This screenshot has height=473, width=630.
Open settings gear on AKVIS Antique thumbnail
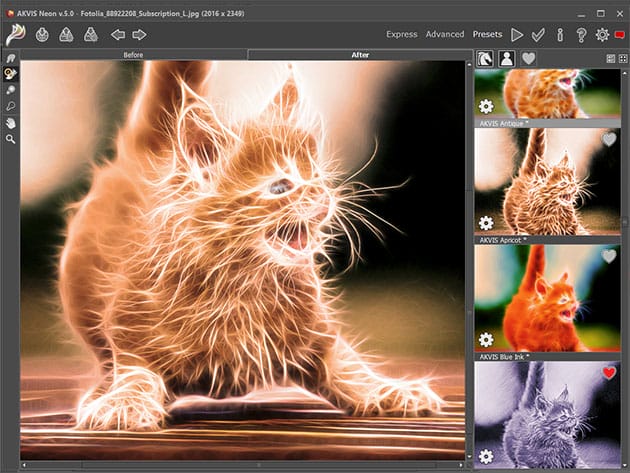click(486, 223)
